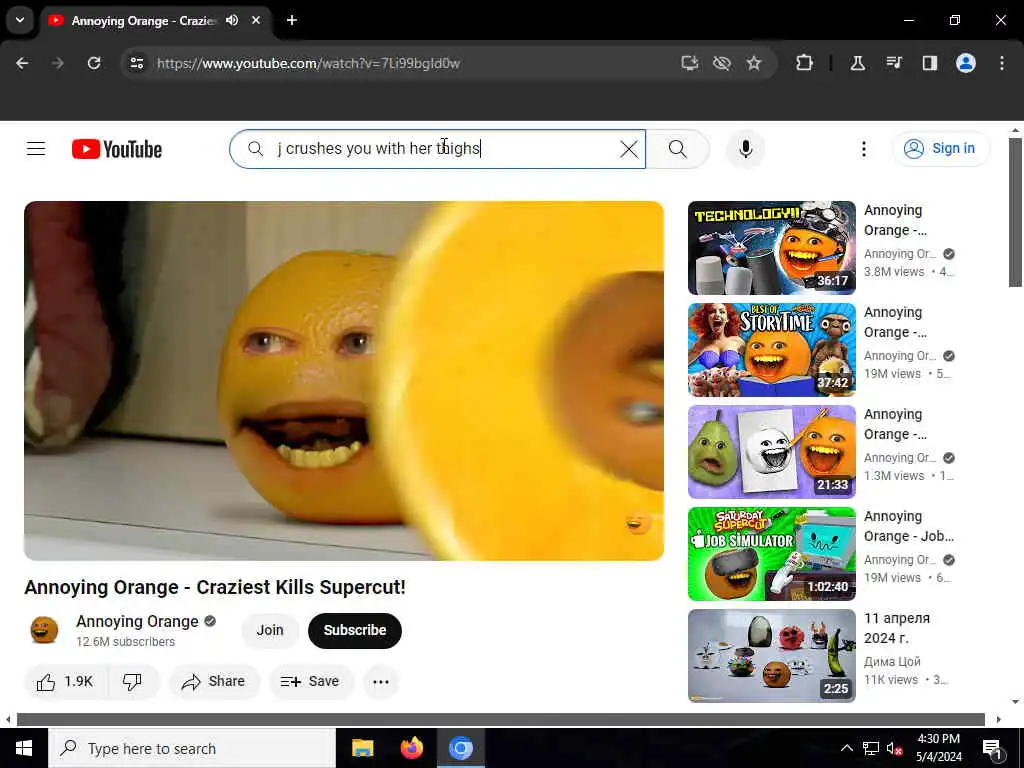This screenshot has width=1024, height=768.
Task: Install app icon in address bar
Action: tap(690, 63)
